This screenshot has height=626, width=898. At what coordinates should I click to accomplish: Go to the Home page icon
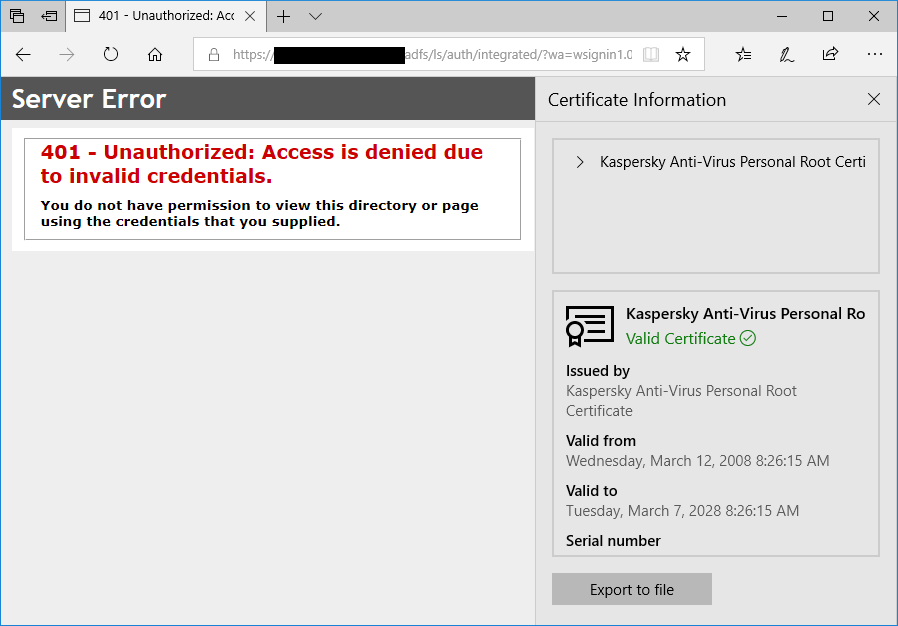tap(155, 55)
